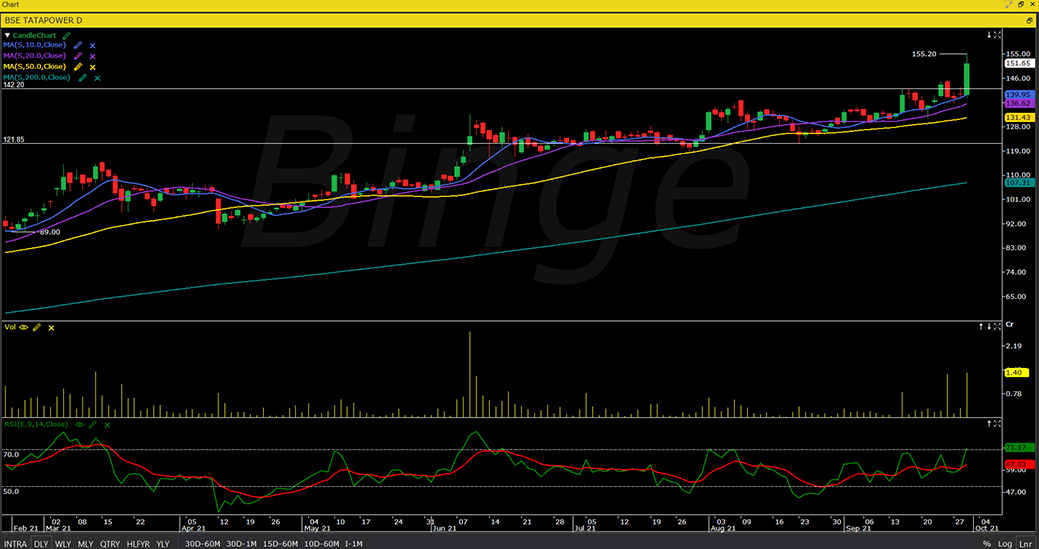Viewport: 1039px width, 549px height.
Task: Maximize the Vol panel
Action: [x=997, y=326]
